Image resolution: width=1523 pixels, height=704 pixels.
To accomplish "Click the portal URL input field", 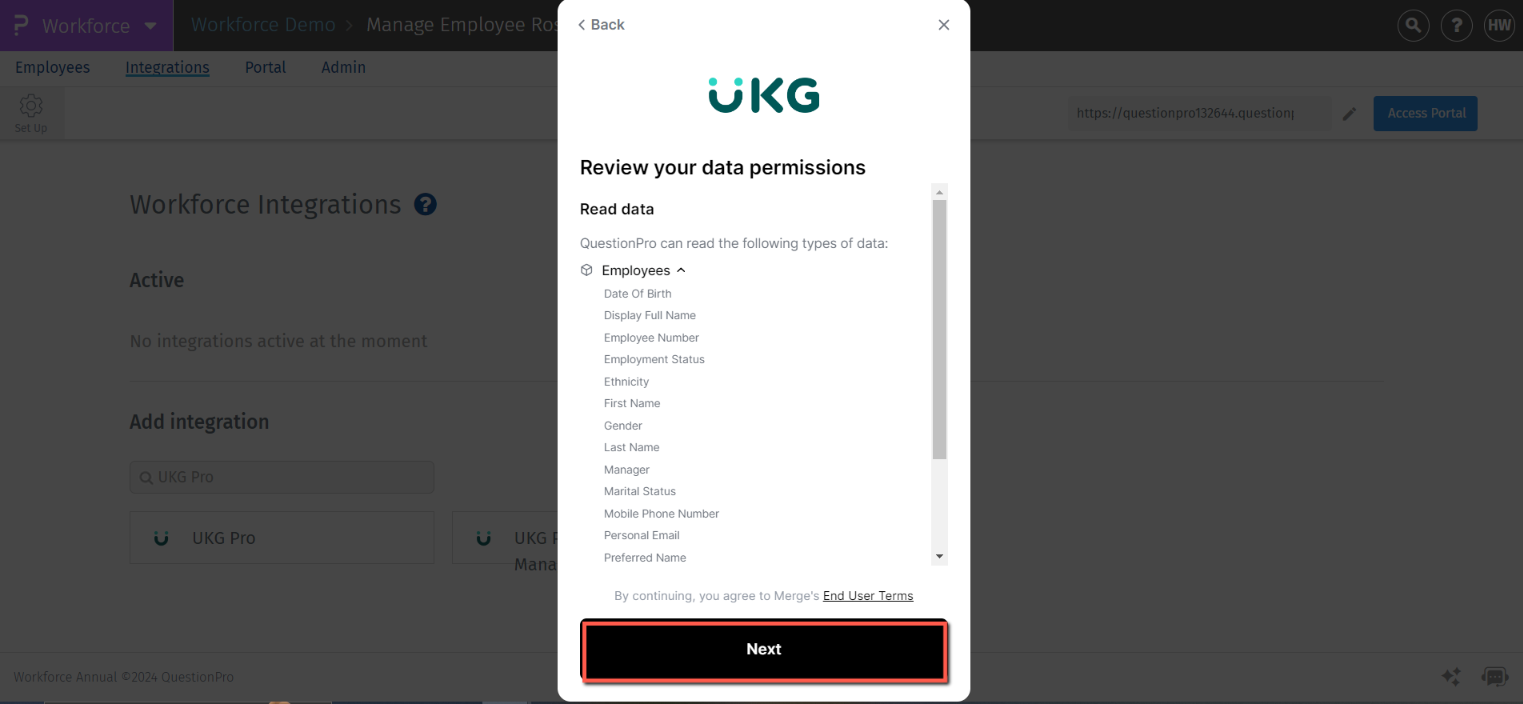I will (1198, 113).
